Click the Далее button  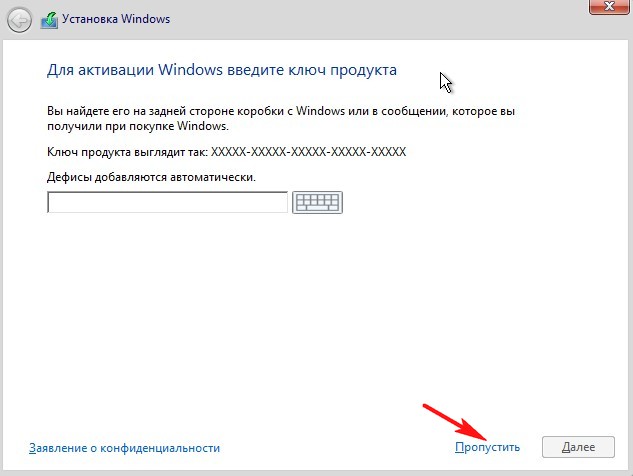click(x=578, y=447)
